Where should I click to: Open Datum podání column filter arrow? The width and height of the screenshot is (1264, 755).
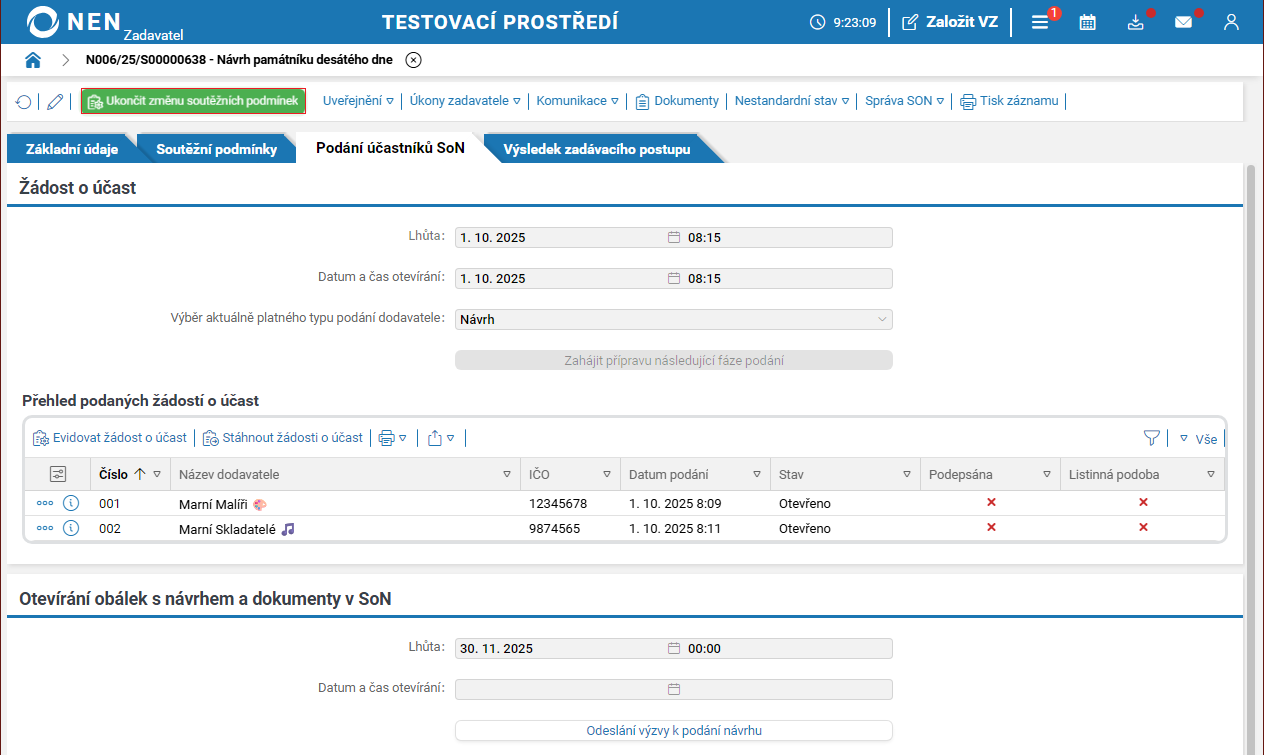(x=756, y=474)
